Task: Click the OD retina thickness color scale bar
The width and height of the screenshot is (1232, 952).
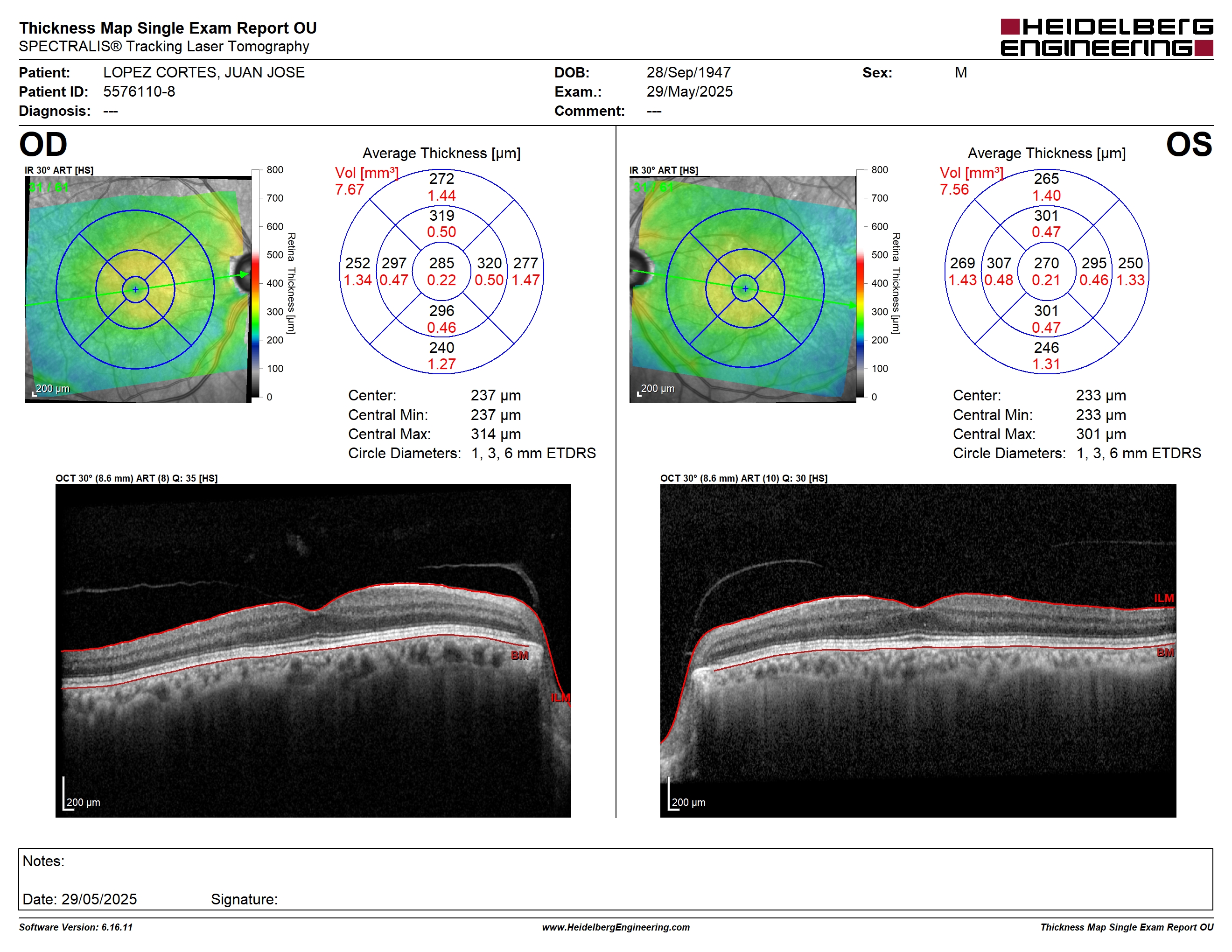Action: click(x=256, y=283)
